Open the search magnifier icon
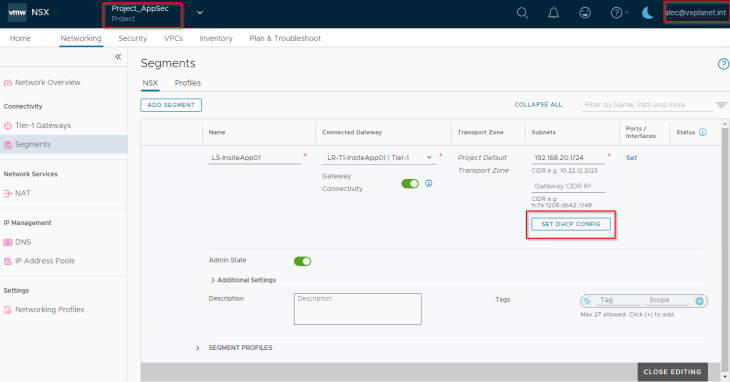The width and height of the screenshot is (730, 382). pyautogui.click(x=522, y=13)
